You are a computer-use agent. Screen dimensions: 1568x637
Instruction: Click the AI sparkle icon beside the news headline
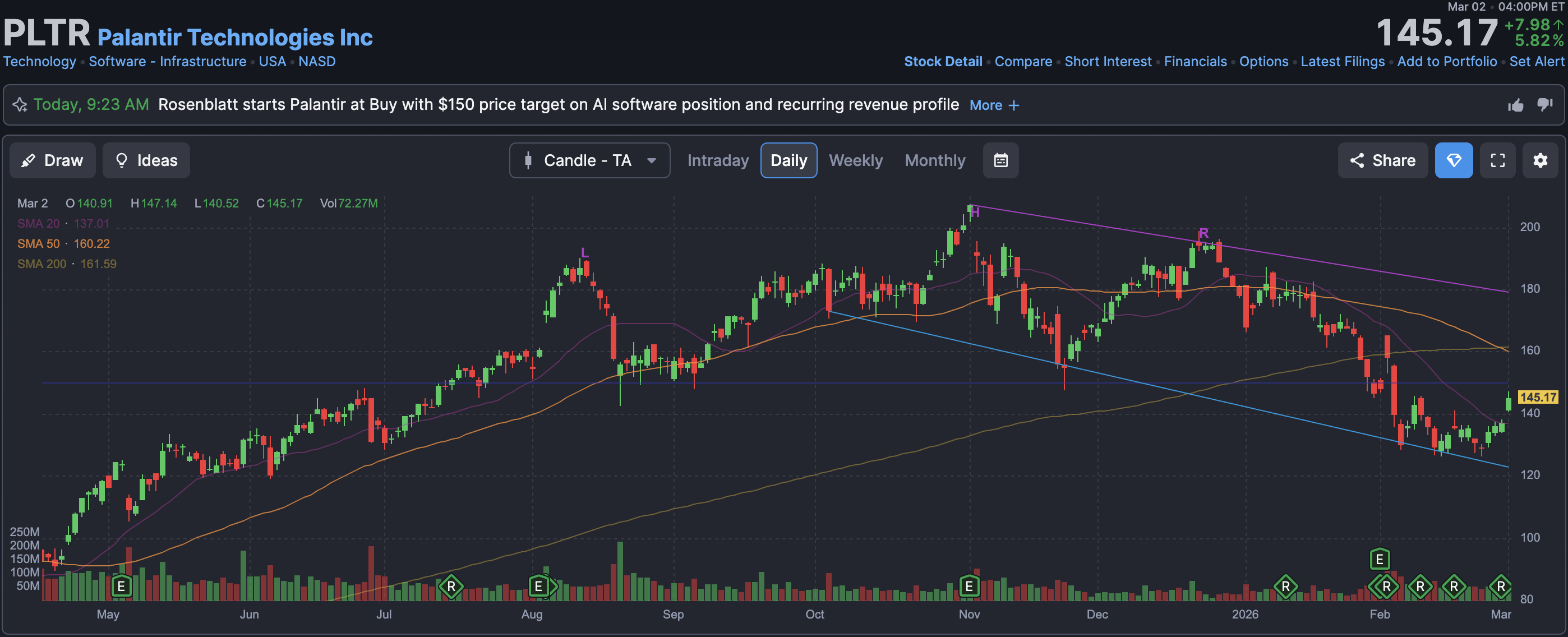coord(20,105)
